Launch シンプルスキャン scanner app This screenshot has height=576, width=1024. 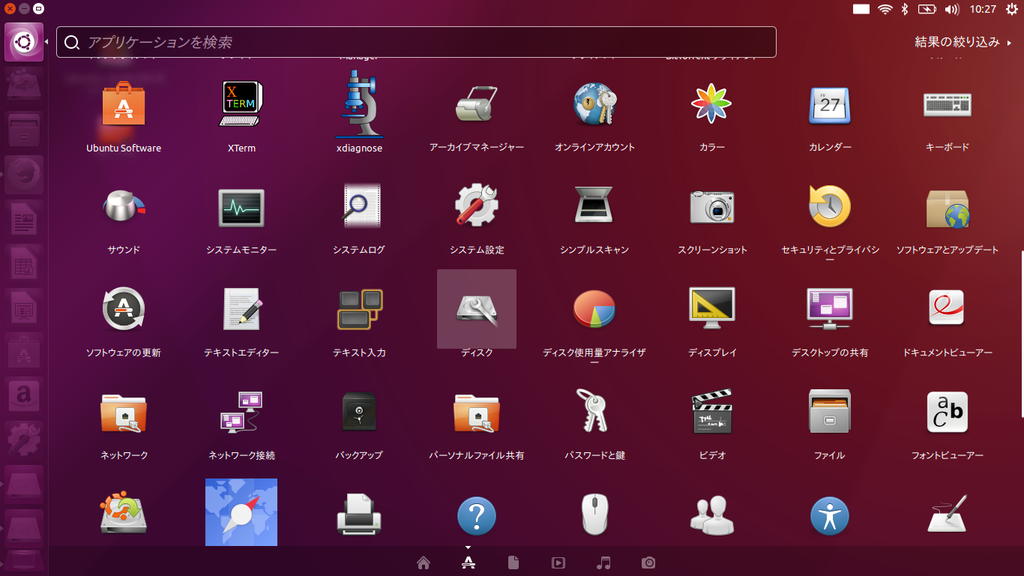pyautogui.click(x=594, y=206)
